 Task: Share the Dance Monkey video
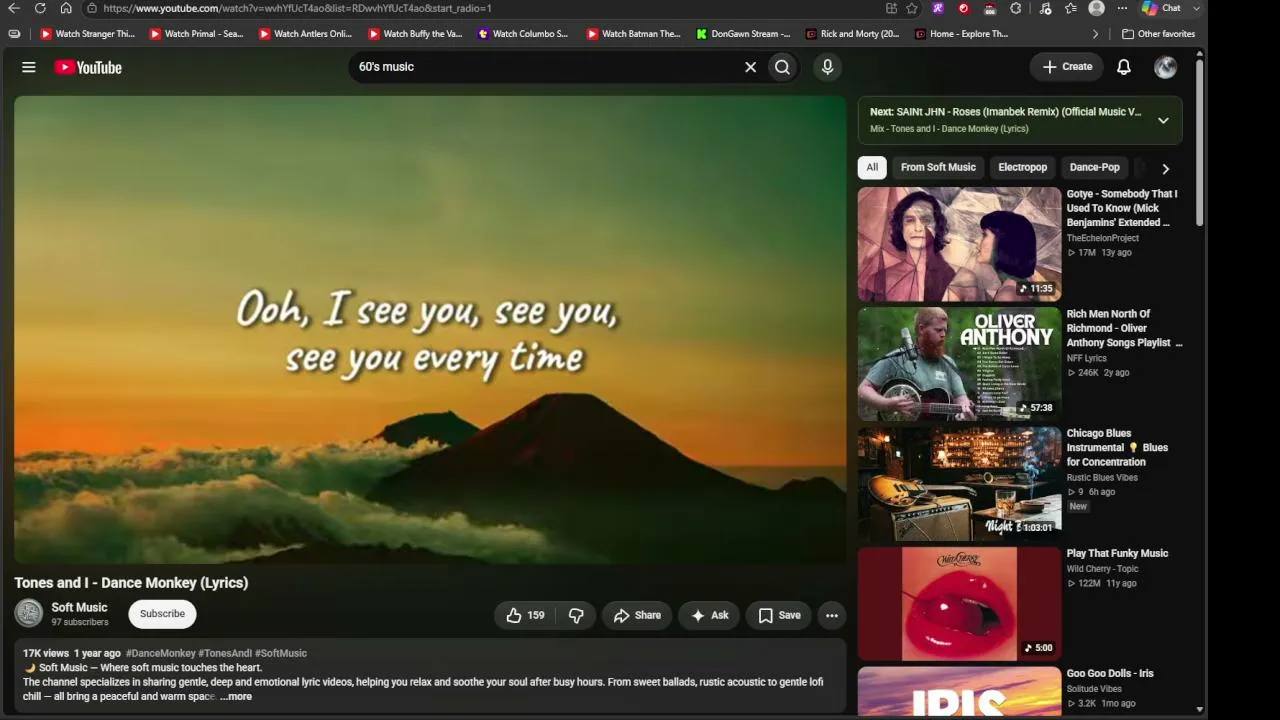tap(637, 615)
